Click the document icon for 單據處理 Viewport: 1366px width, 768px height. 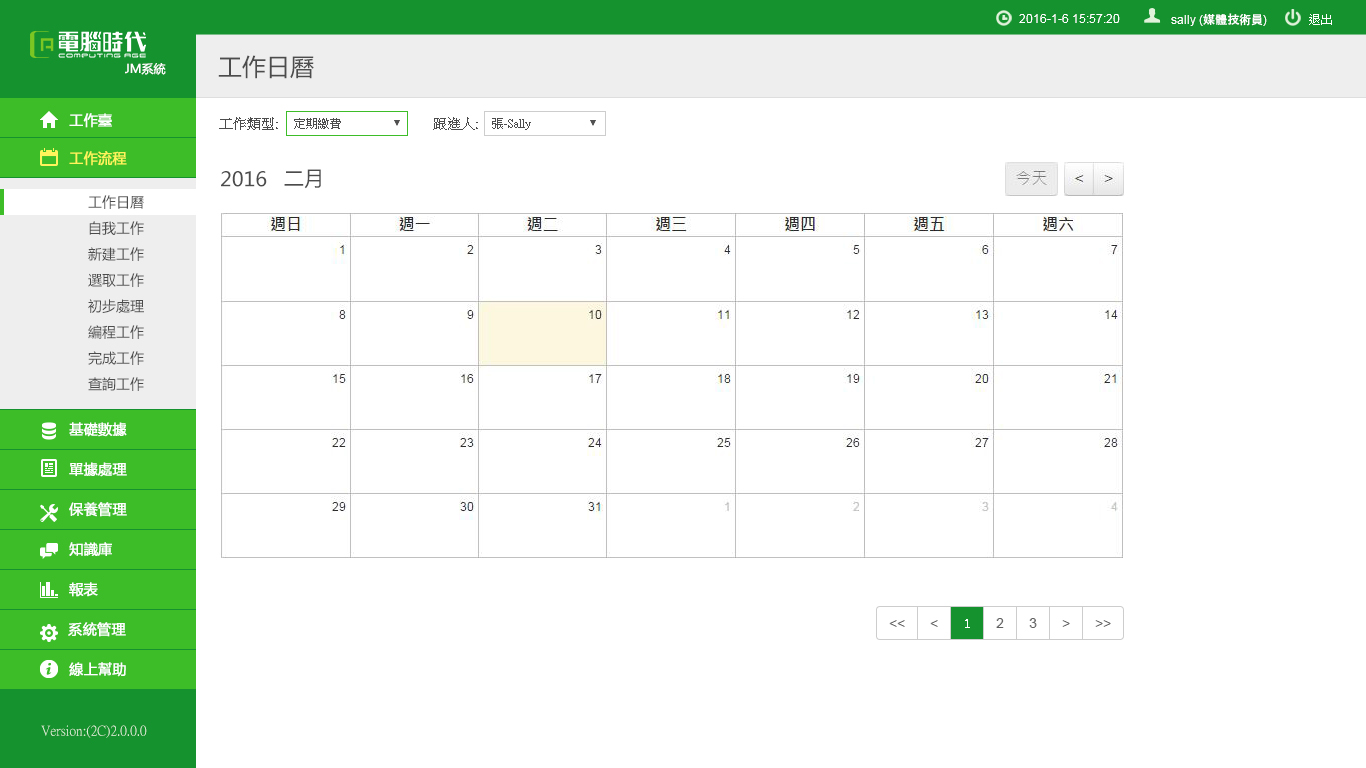pos(48,469)
